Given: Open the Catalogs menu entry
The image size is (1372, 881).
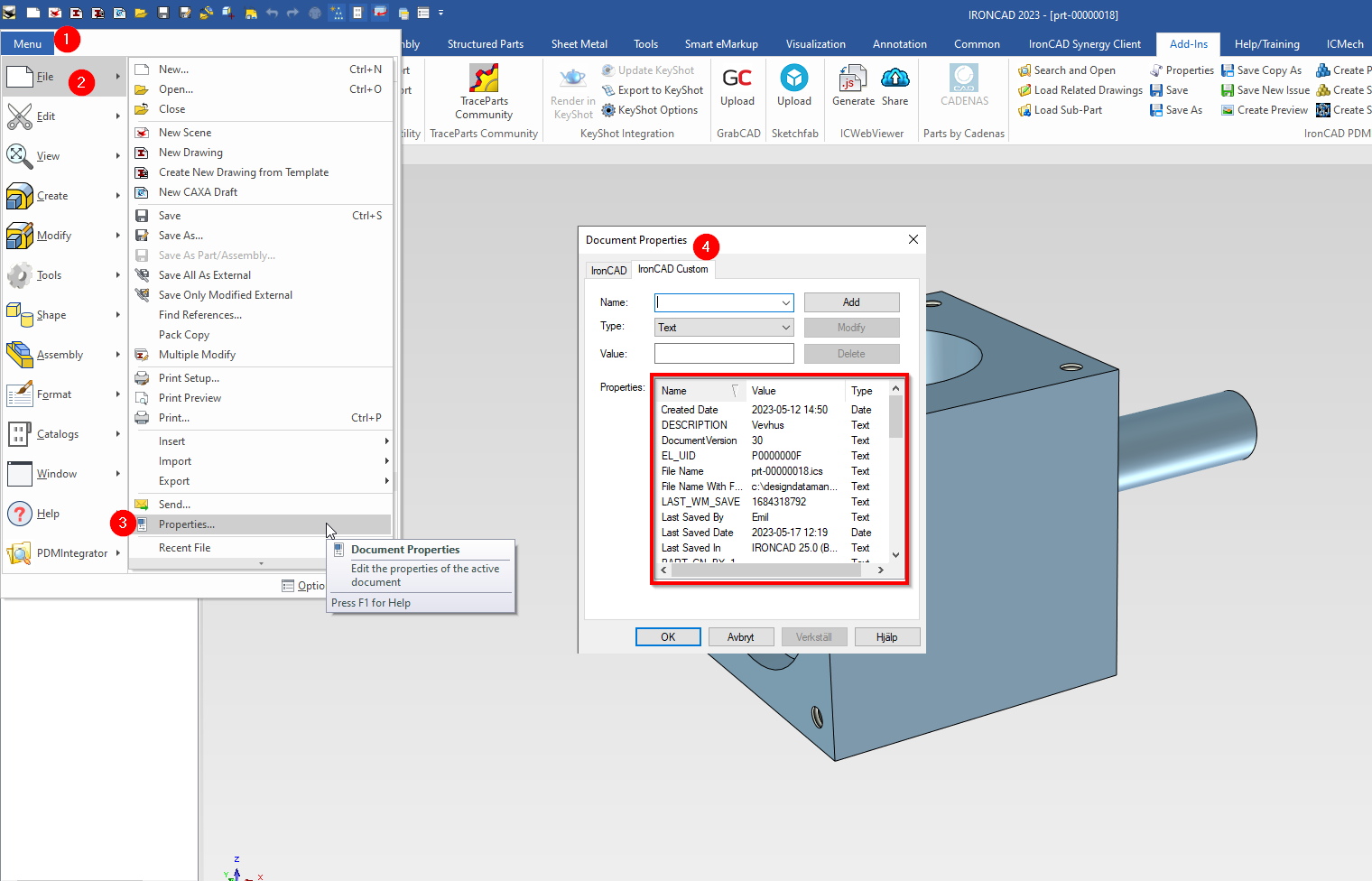Looking at the screenshot, I should (x=63, y=434).
